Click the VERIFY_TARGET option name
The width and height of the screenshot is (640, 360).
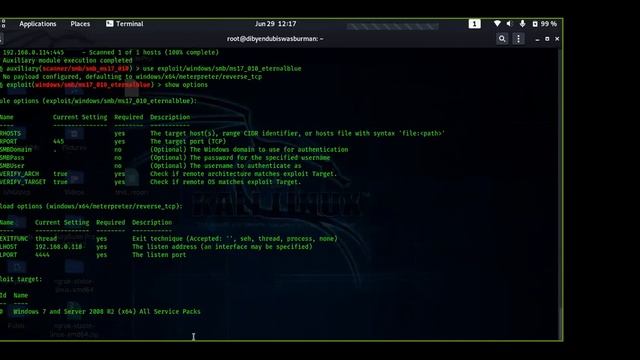pyautogui.click(x=23, y=182)
